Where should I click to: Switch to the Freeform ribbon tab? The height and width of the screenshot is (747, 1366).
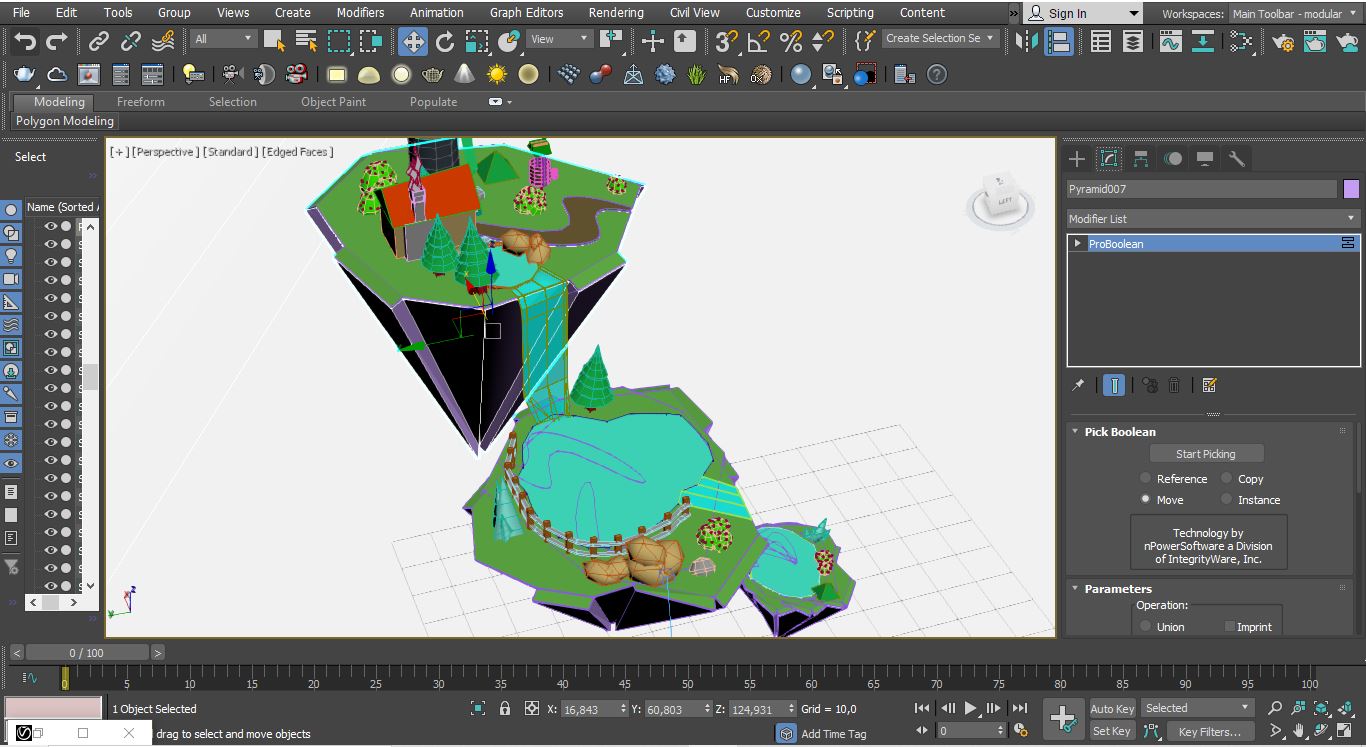[x=141, y=102]
